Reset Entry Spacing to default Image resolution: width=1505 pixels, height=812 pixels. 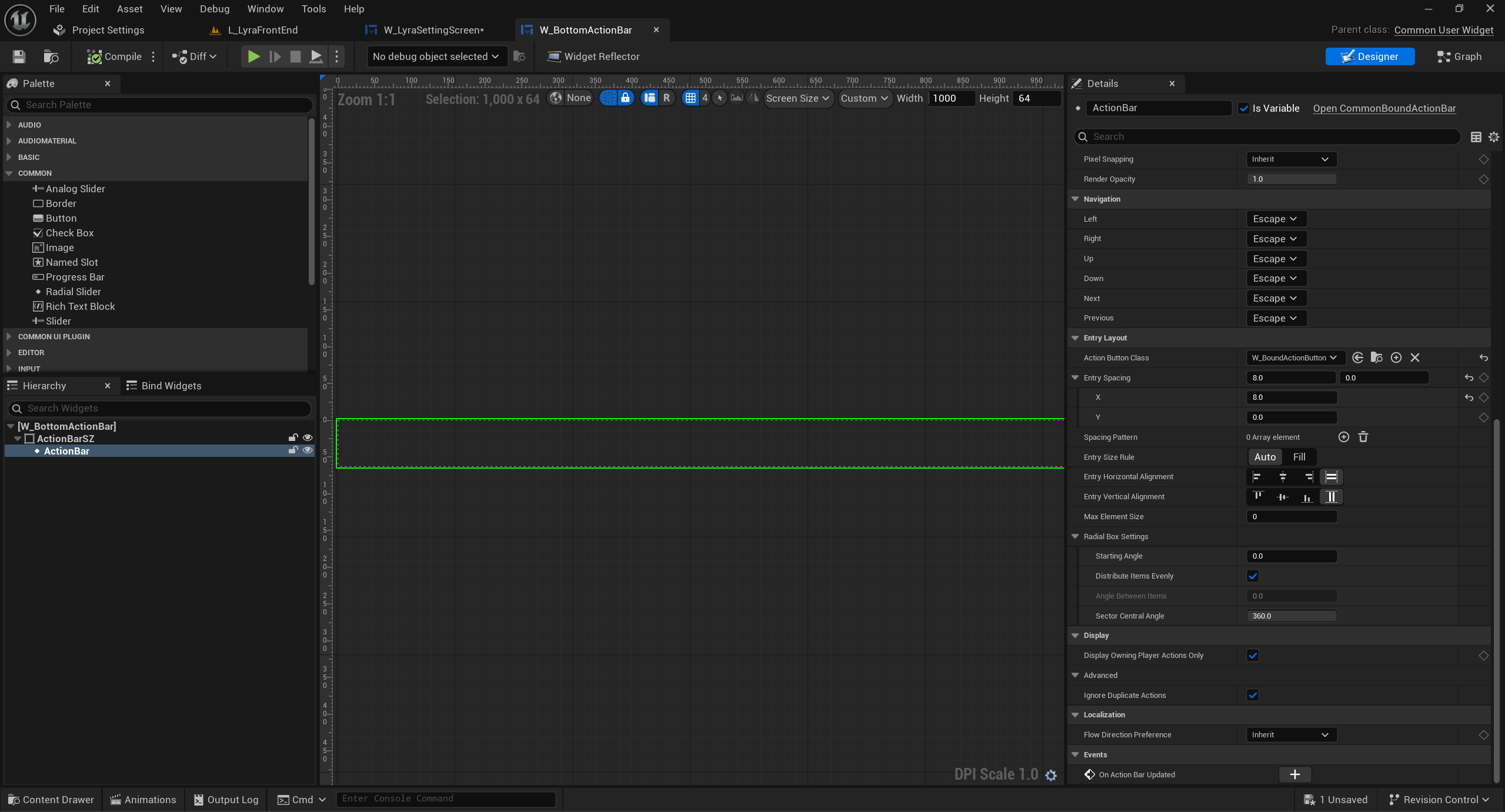point(1469,377)
